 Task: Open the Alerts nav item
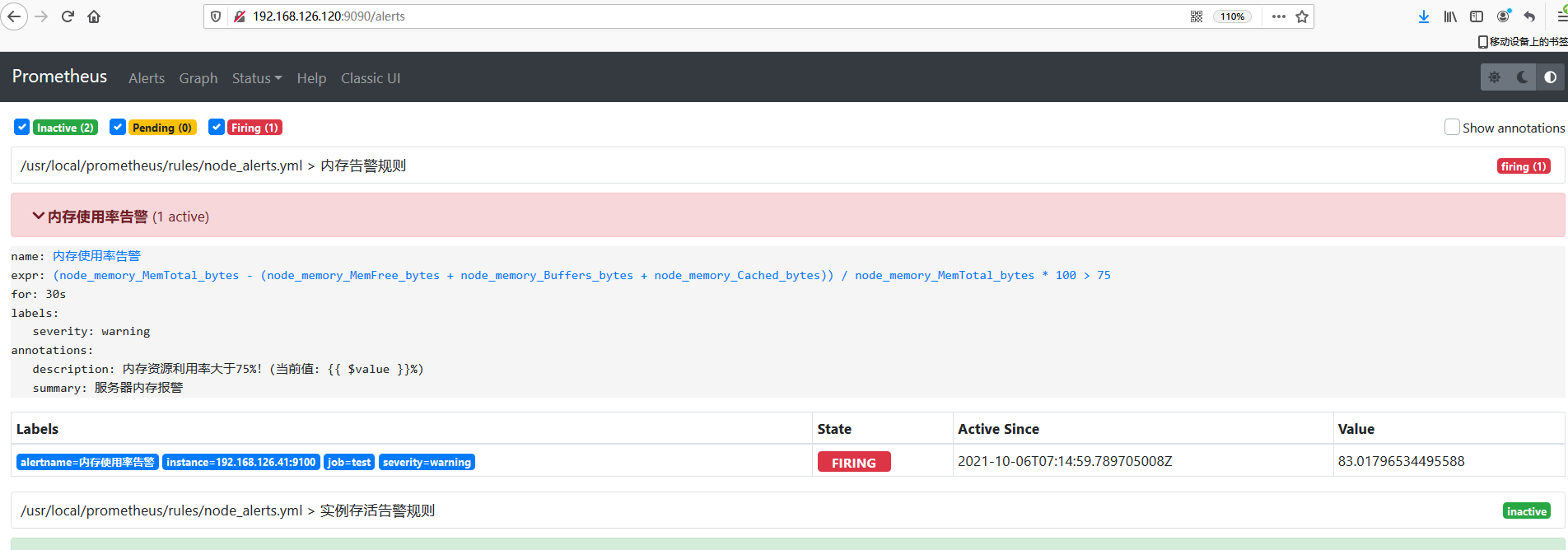(147, 78)
